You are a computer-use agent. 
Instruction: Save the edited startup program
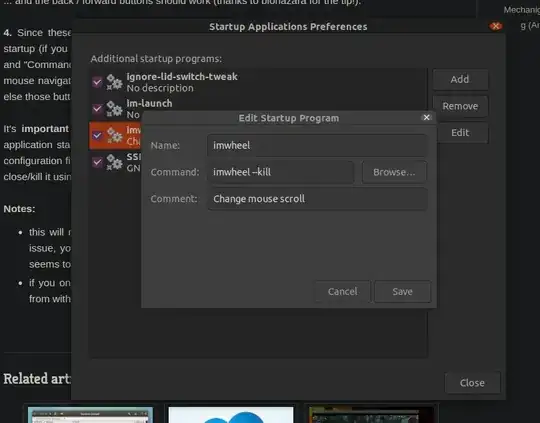(x=402, y=292)
